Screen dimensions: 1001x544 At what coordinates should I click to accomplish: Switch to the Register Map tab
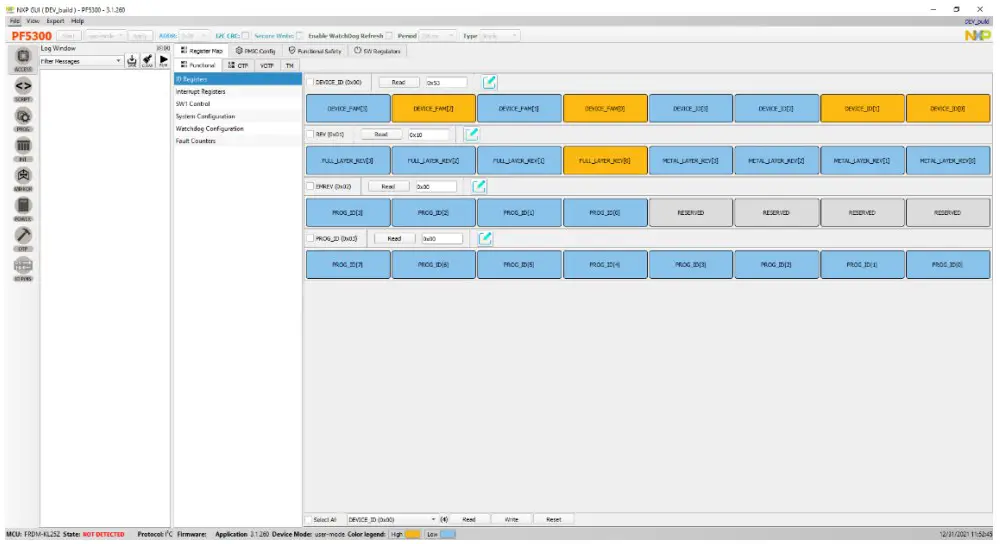(x=202, y=50)
